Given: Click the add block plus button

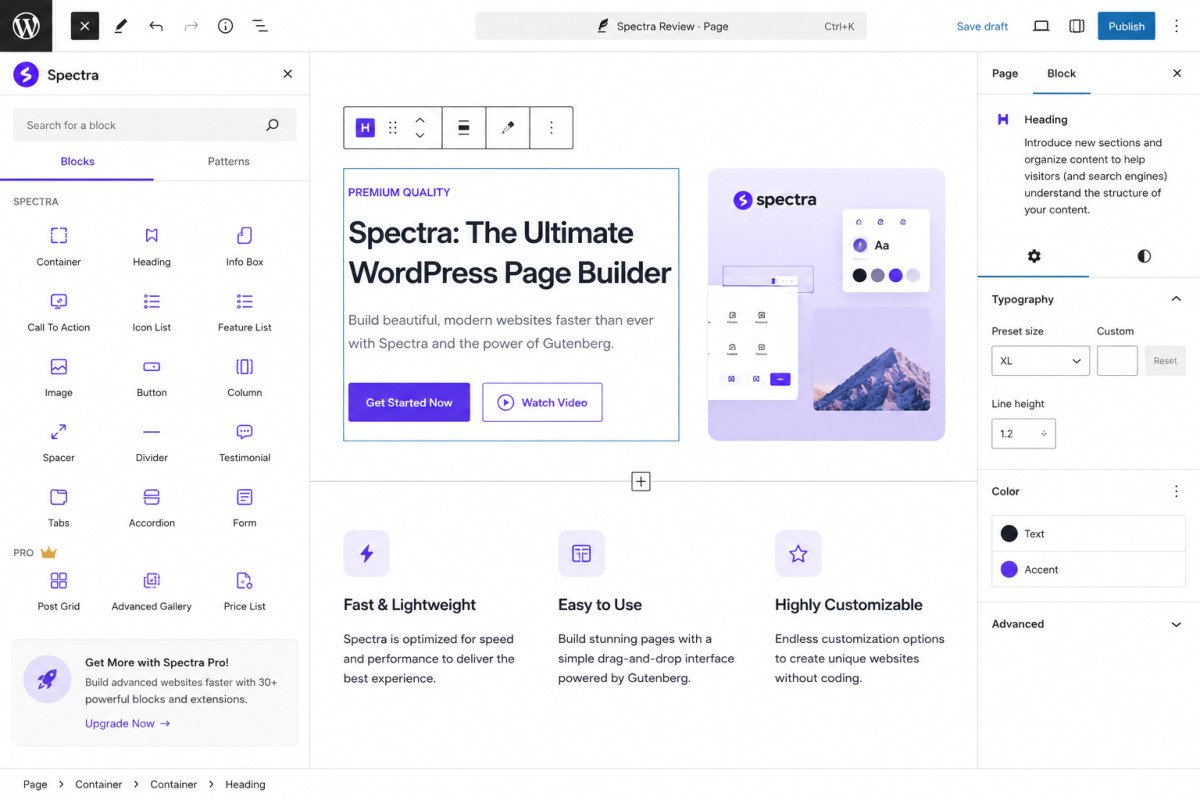Looking at the screenshot, I should coord(641,482).
